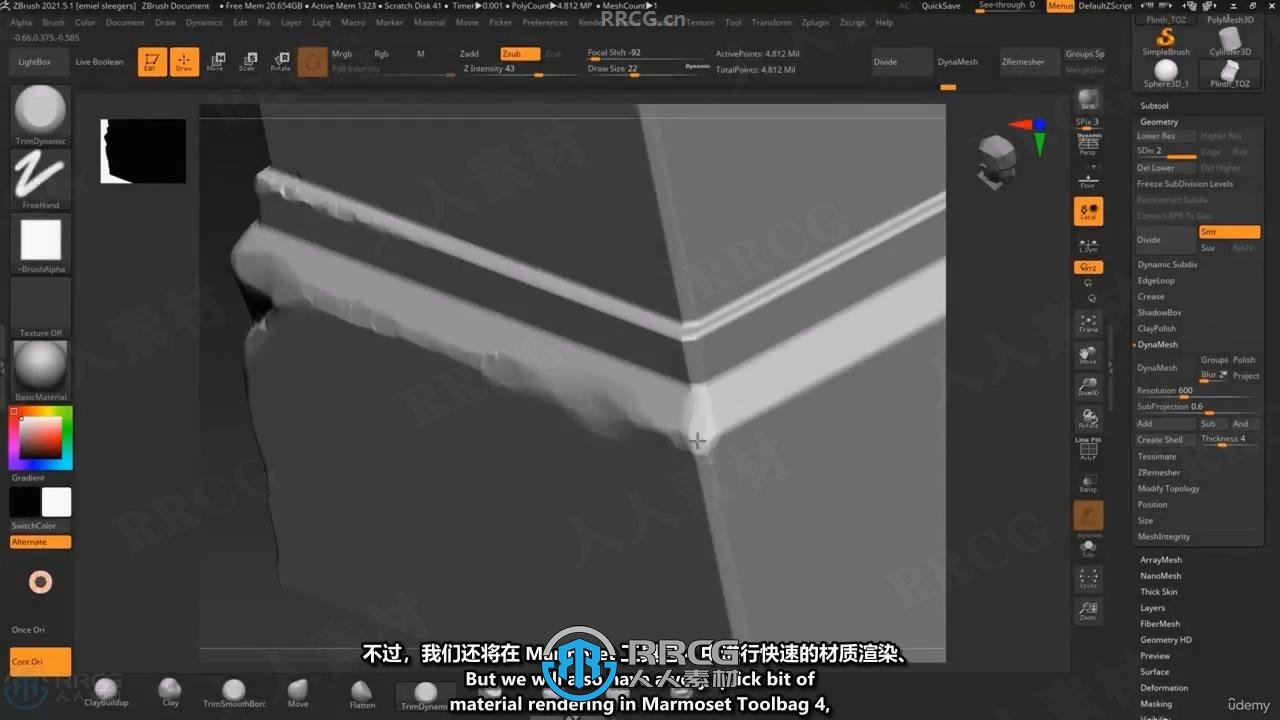
Task: Select the SimpleBrush tool thumbnail
Action: tap(1166, 41)
